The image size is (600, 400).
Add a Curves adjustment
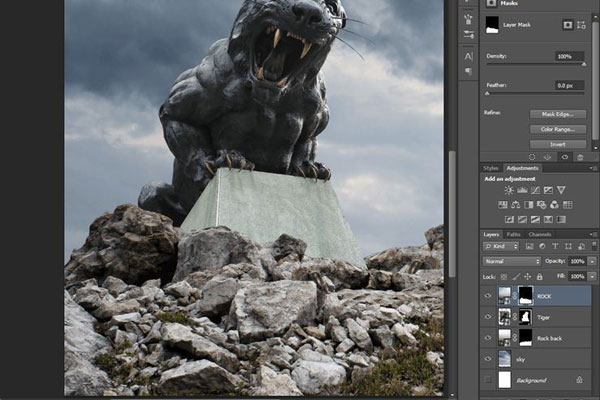pyautogui.click(x=535, y=190)
